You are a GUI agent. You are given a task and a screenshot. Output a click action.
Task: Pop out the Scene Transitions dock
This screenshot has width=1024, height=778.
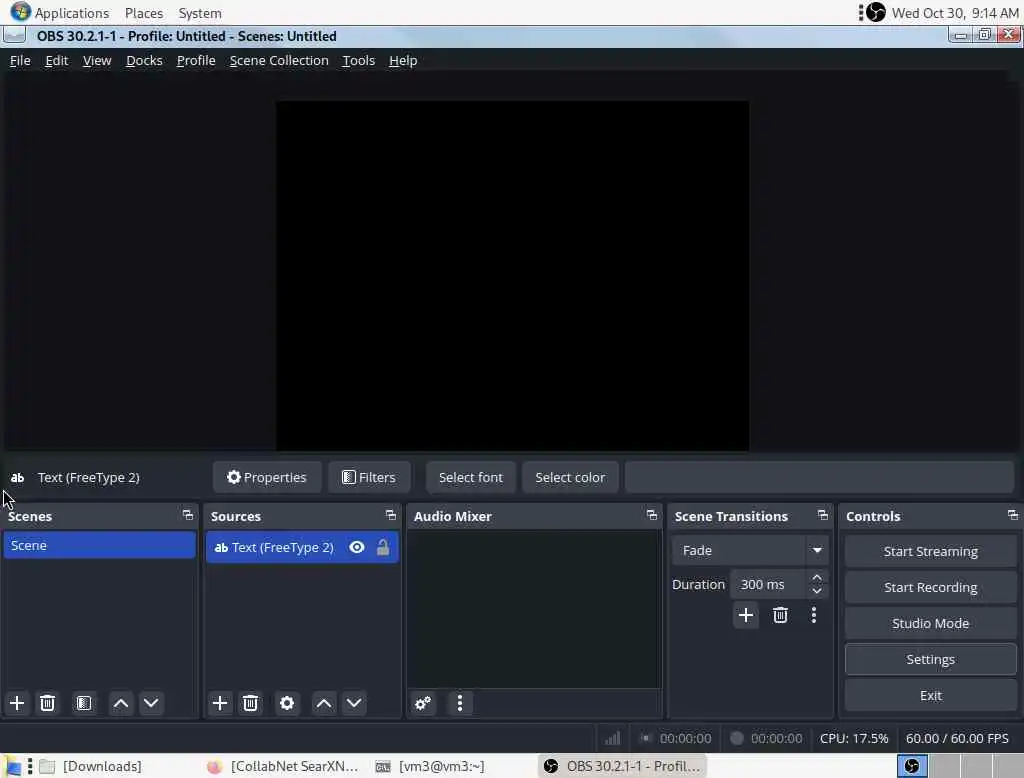click(x=823, y=515)
